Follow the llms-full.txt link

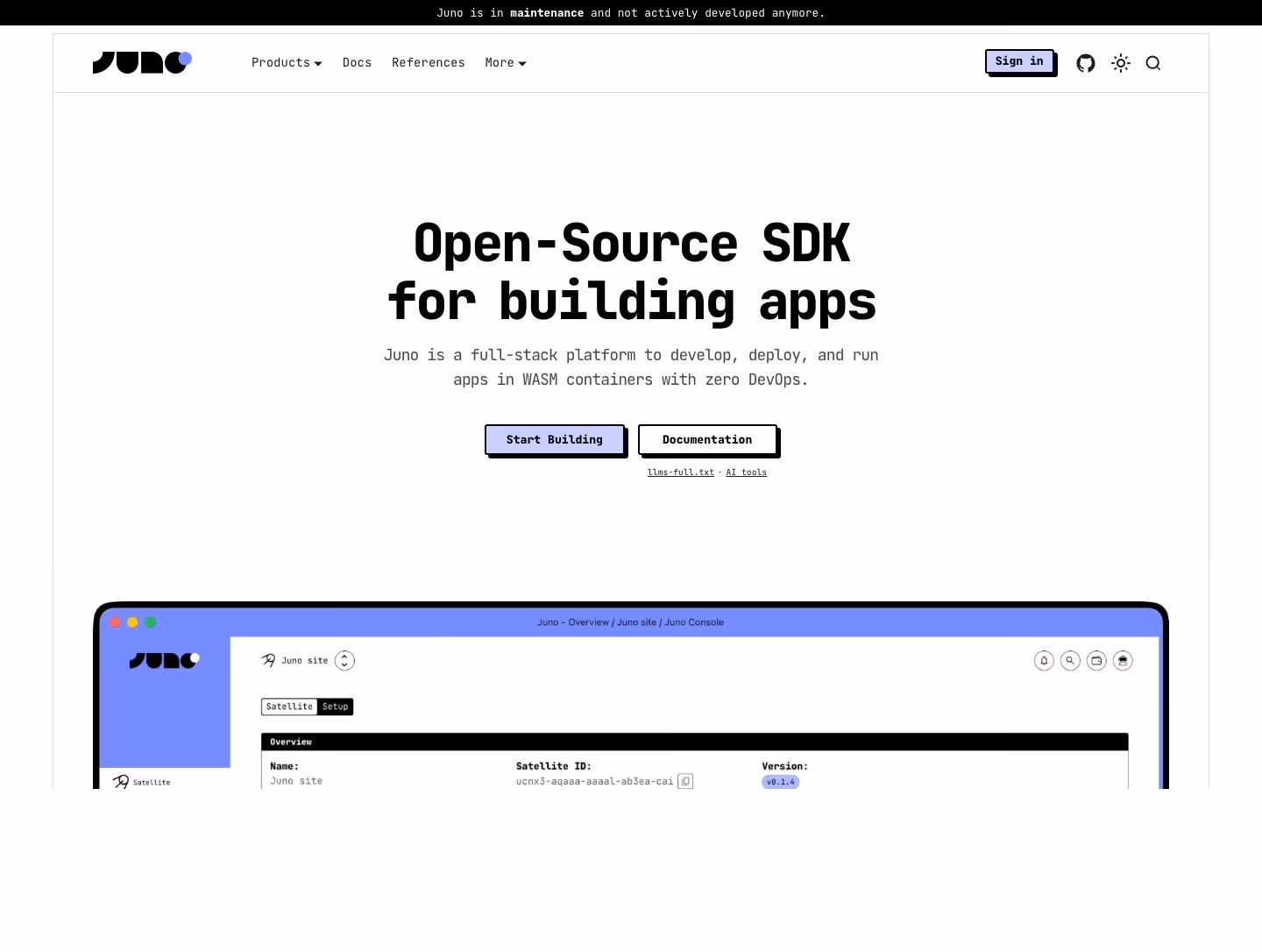coord(681,472)
